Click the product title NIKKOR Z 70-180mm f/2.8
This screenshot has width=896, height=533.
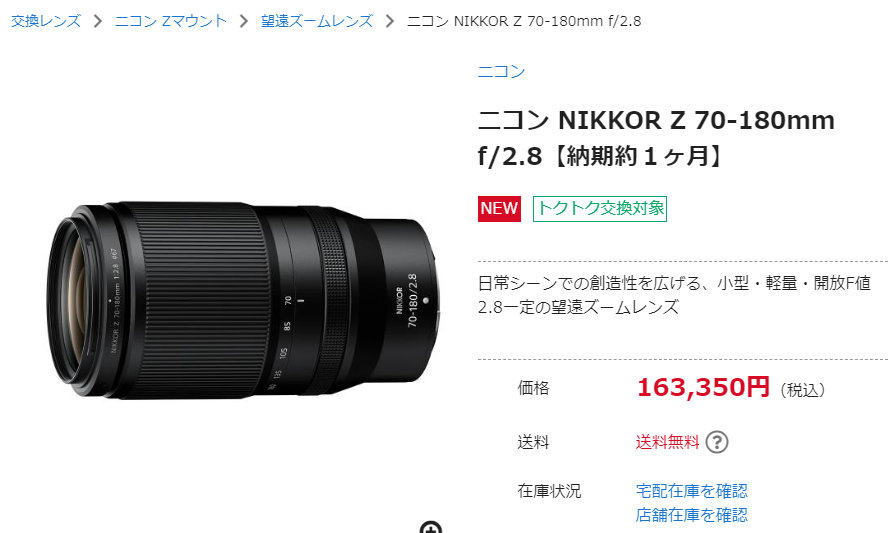point(656,138)
